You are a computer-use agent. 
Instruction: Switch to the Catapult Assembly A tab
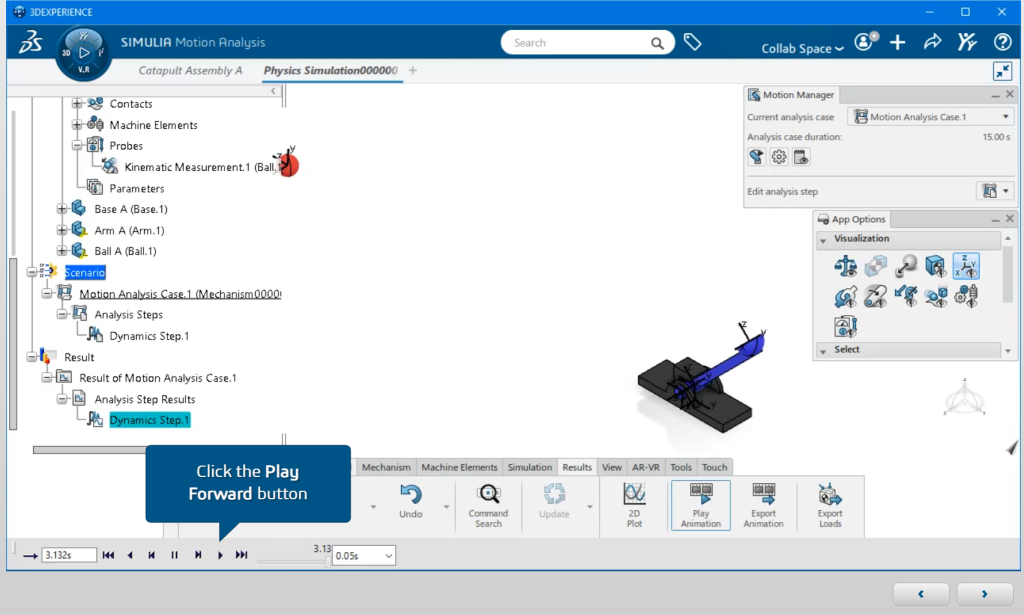pyautogui.click(x=190, y=71)
